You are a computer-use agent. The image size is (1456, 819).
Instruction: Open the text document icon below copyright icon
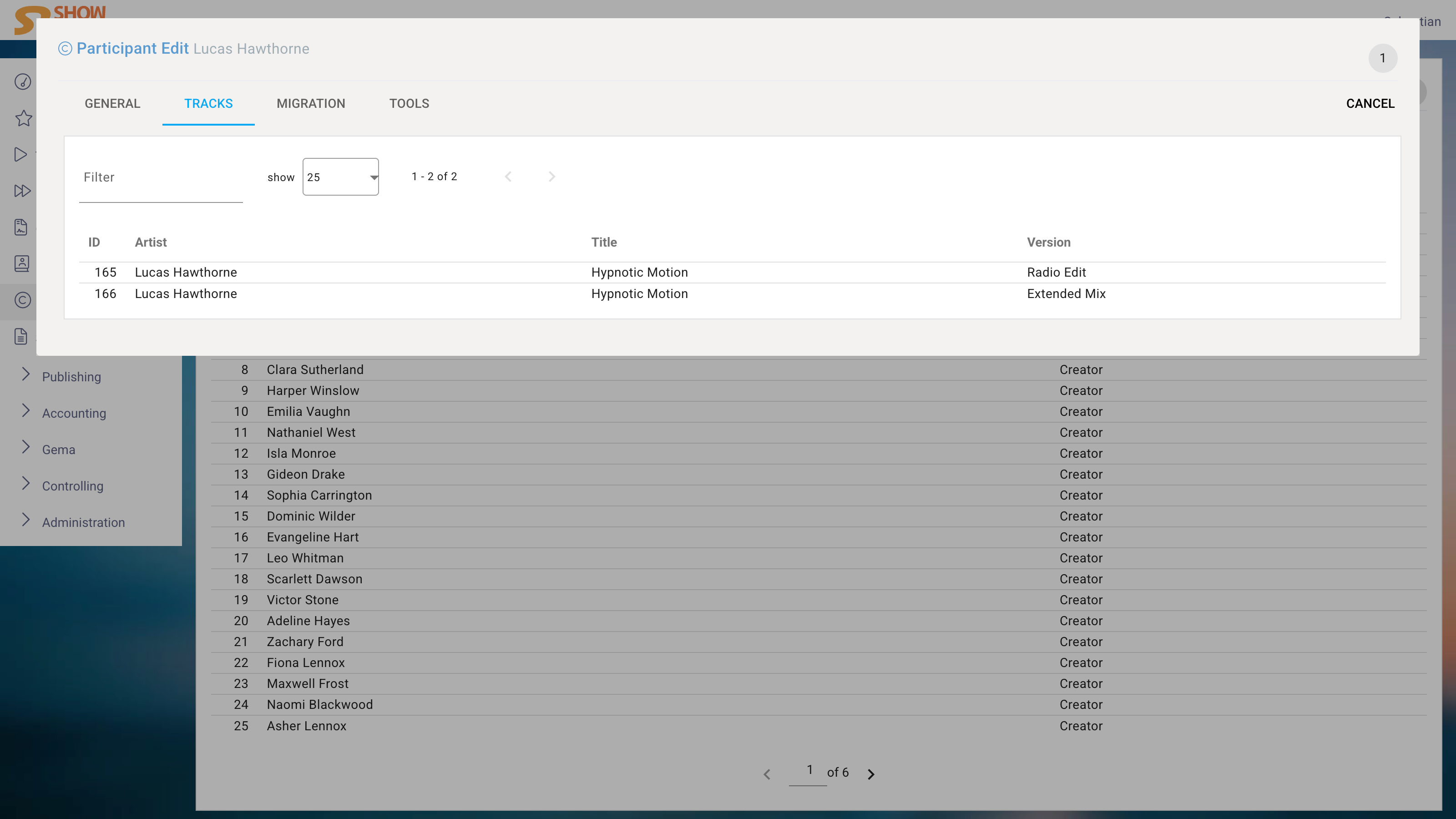point(21,336)
